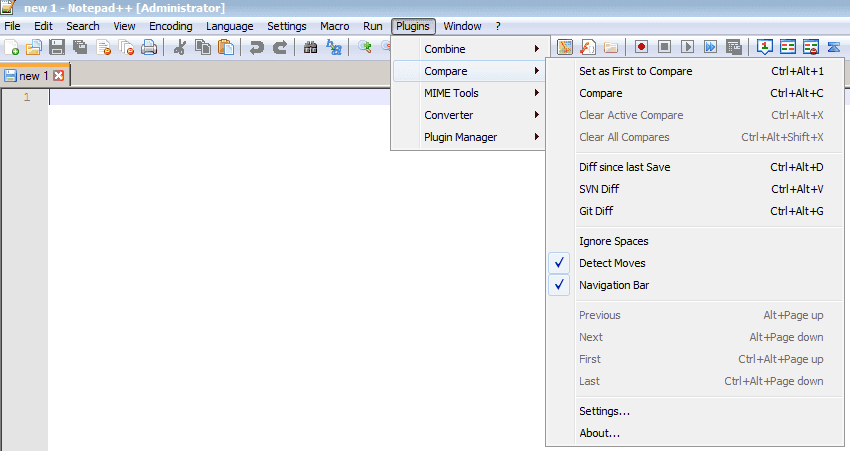Open Compare plugin Settings... entry
This screenshot has width=850, height=451.
click(694, 411)
